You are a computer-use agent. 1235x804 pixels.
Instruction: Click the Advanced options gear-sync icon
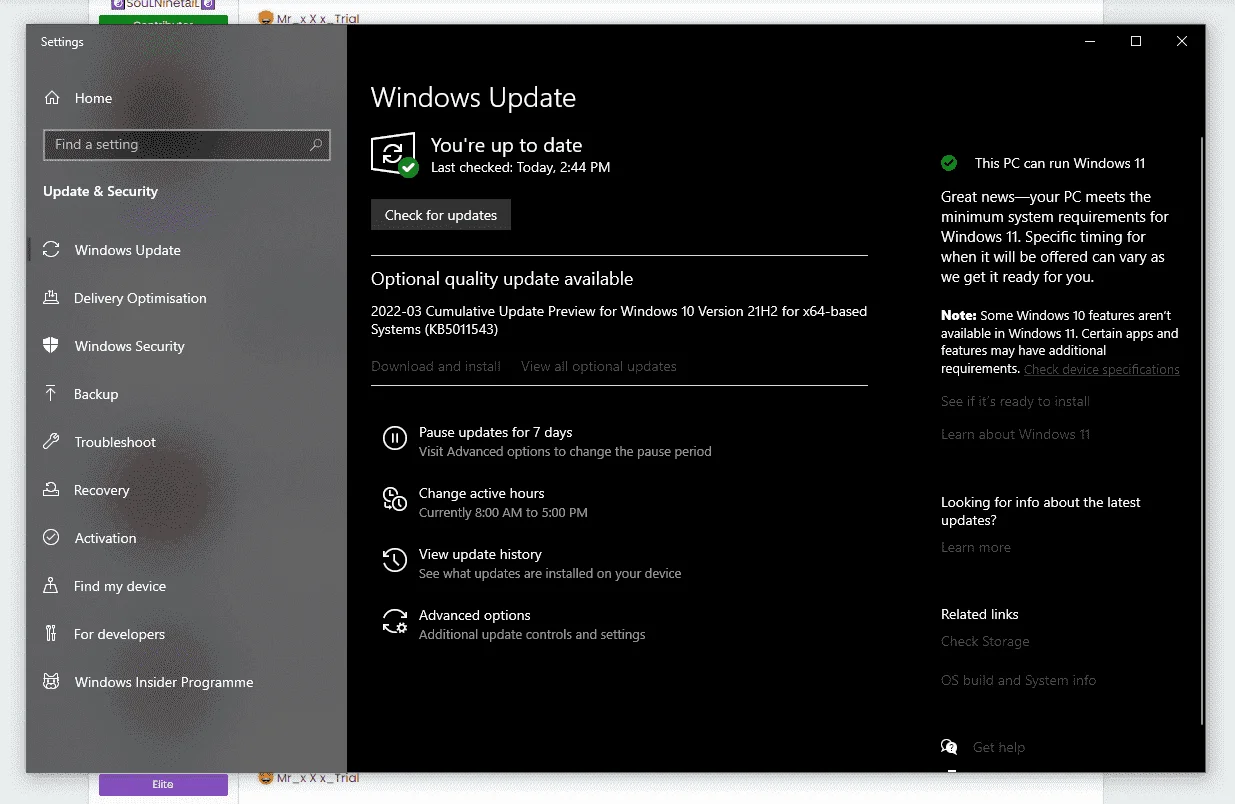pyautogui.click(x=395, y=621)
